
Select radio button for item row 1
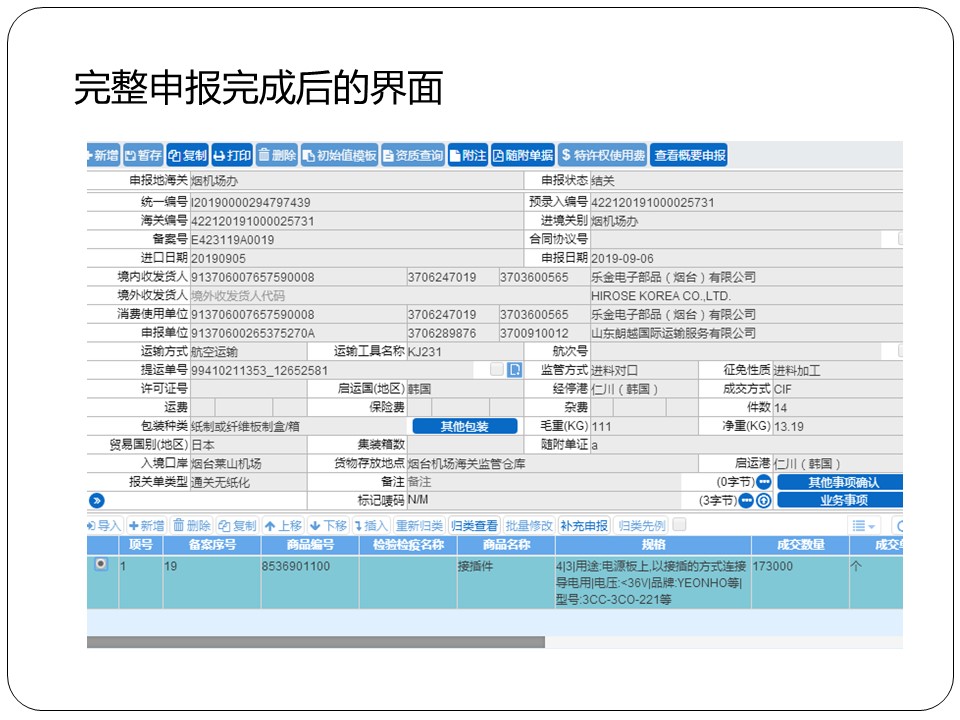tap(100, 565)
